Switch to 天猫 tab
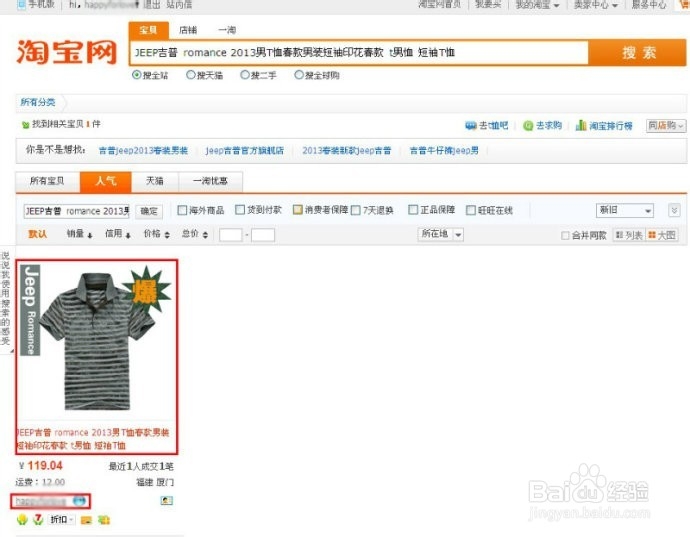This screenshot has width=690, height=537. point(155,181)
